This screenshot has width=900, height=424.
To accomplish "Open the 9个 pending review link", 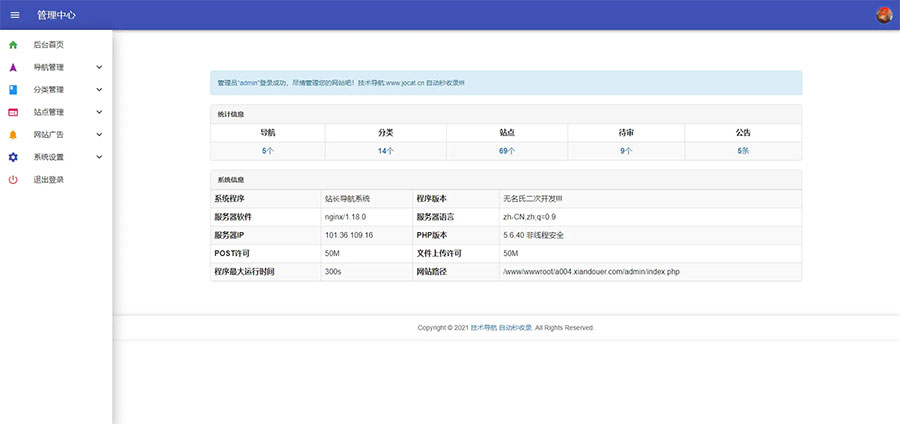I will coord(626,151).
